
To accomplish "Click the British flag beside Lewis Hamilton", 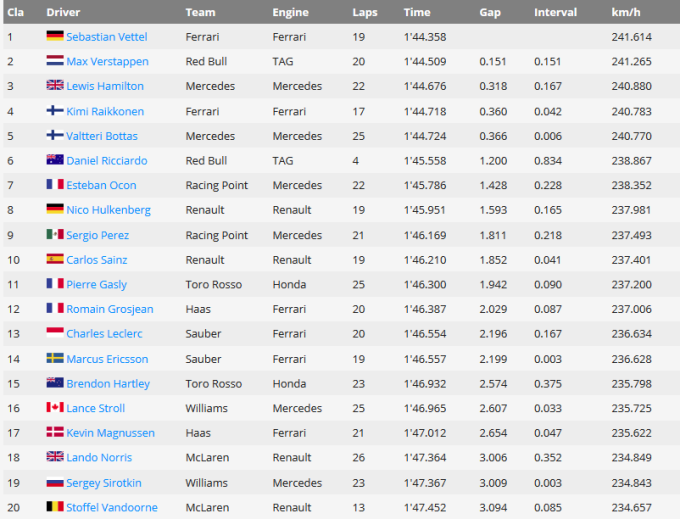I will [54, 86].
